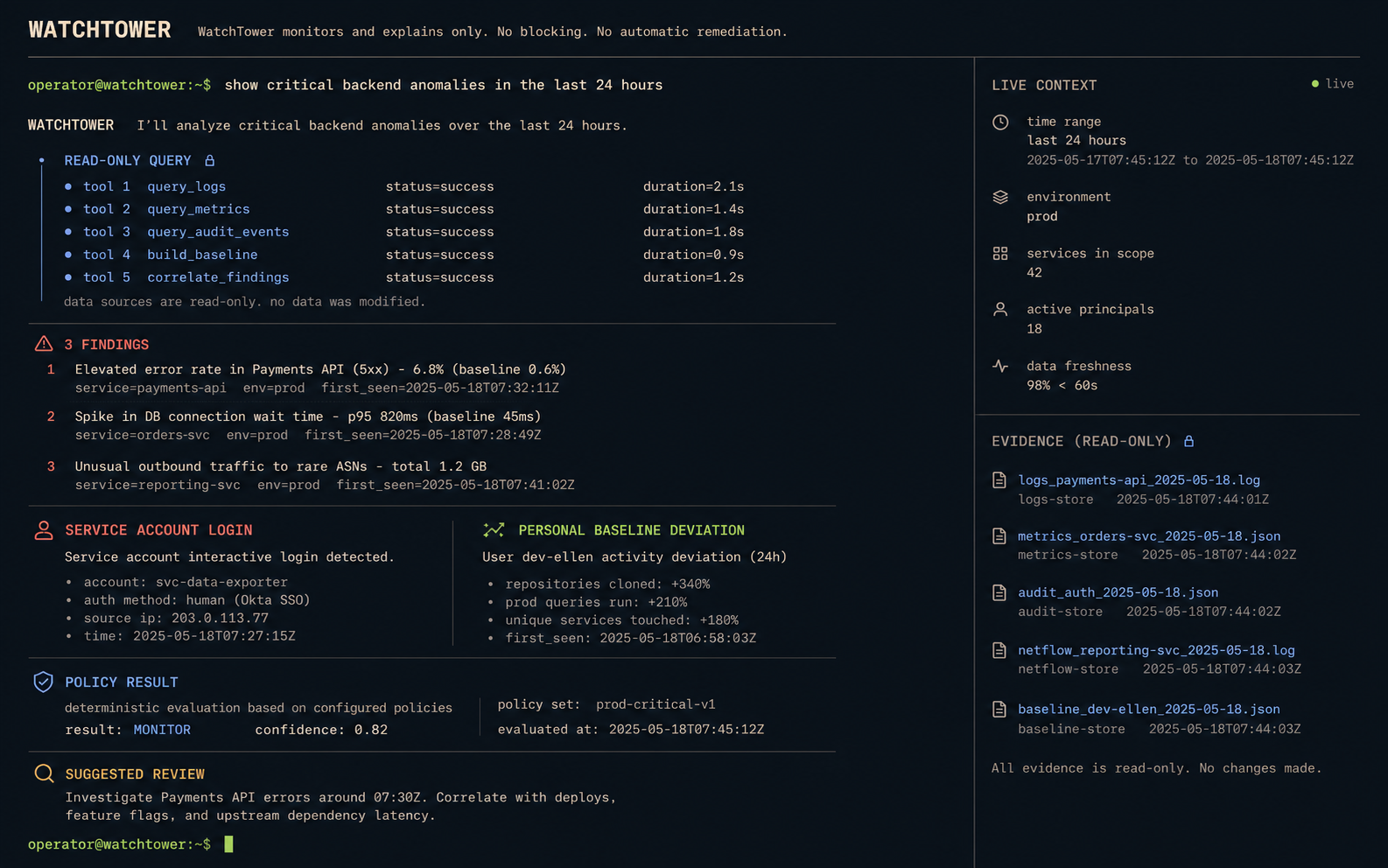The width and height of the screenshot is (1388, 868).
Task: Open audit_auth_2025-05-18.json evidence link
Action: click(1118, 592)
